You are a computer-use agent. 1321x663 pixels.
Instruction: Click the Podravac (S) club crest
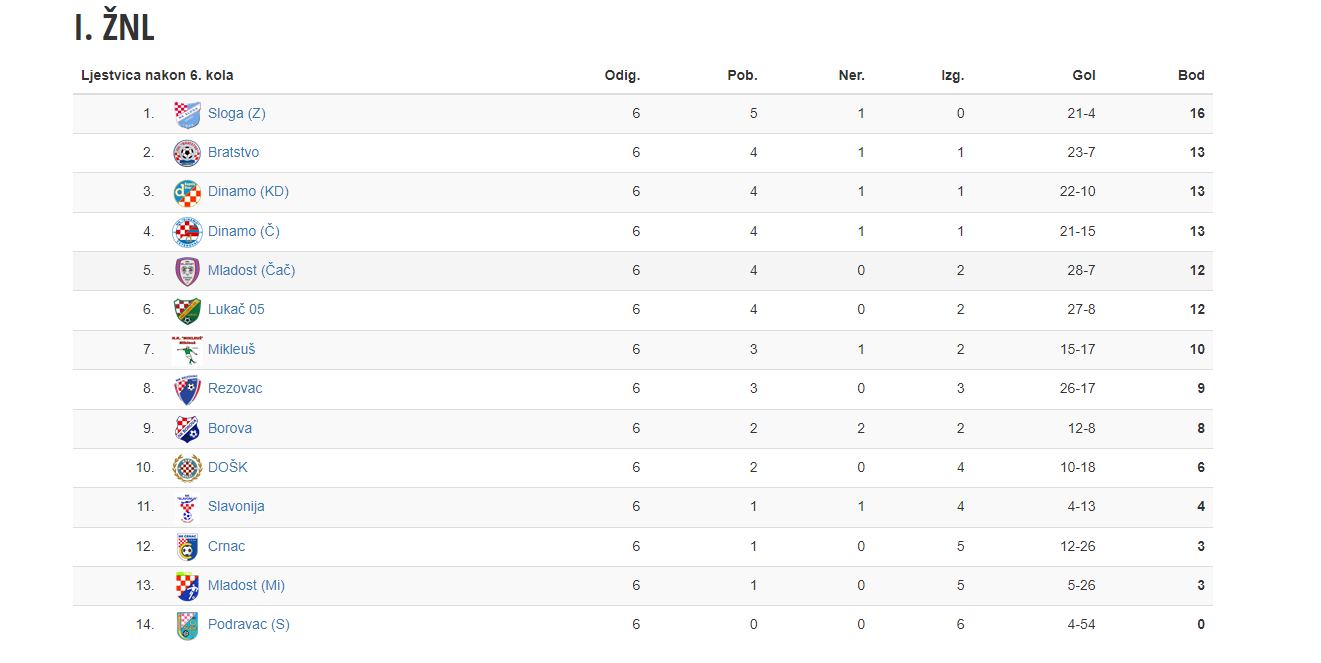[187, 625]
